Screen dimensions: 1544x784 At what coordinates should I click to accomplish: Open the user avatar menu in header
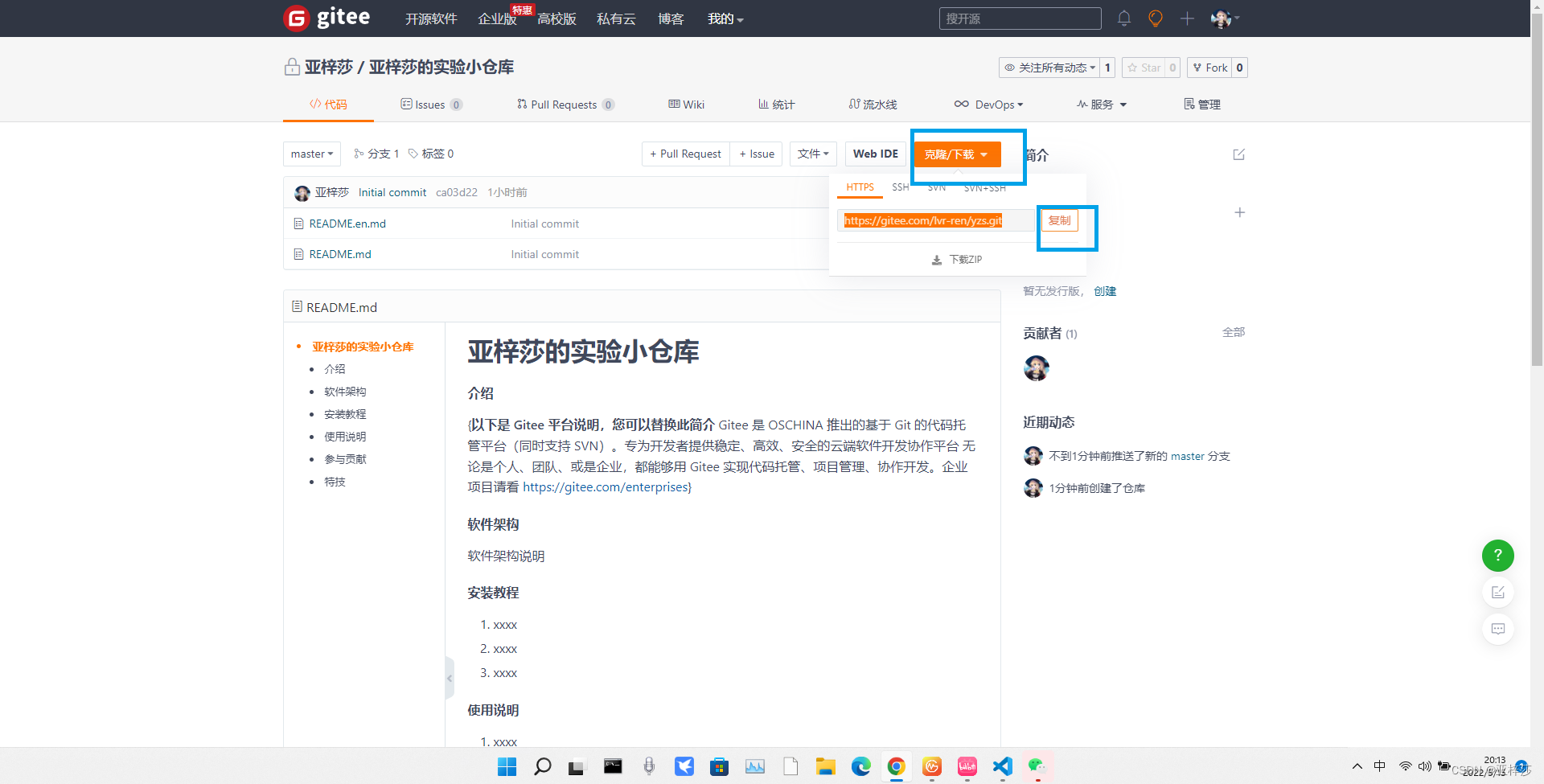pos(1225,18)
